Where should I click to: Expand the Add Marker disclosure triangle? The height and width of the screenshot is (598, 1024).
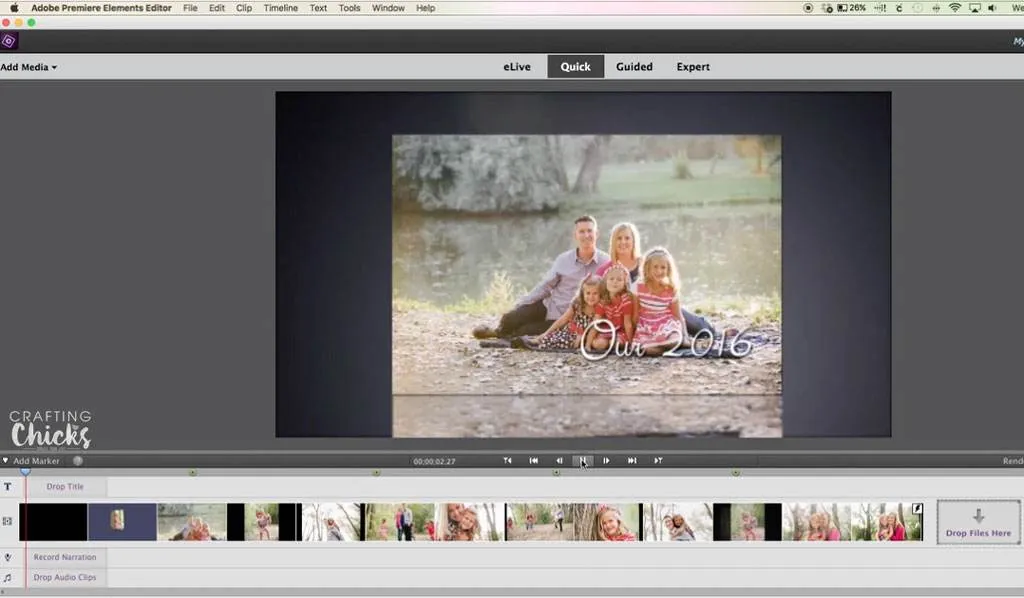[5, 460]
